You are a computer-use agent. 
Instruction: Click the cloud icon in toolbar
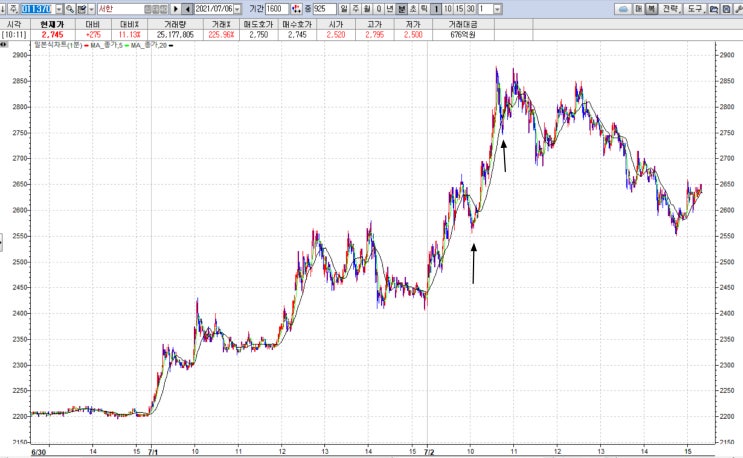[x=623, y=9]
